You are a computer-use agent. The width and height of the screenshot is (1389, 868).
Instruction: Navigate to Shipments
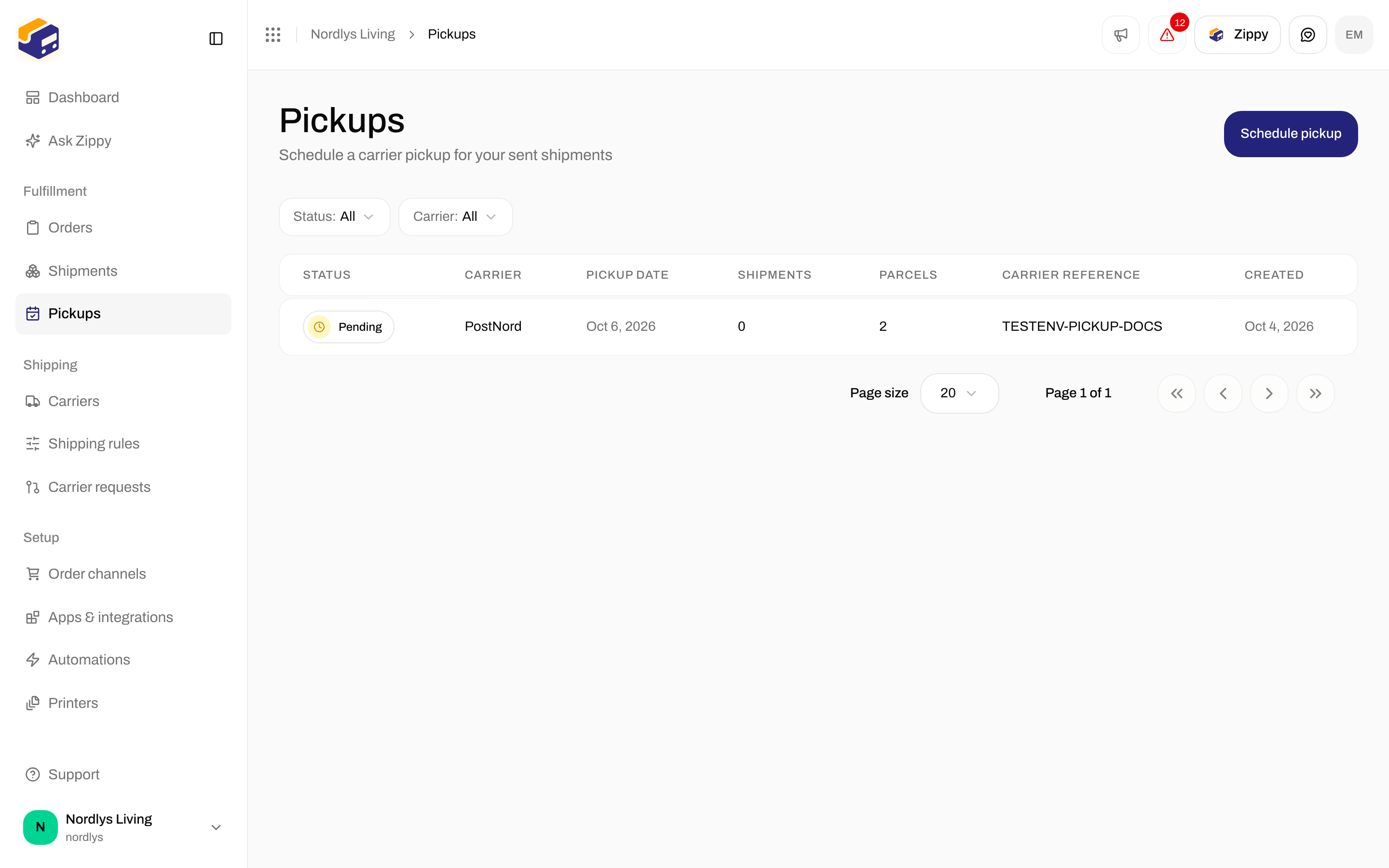pos(123,271)
